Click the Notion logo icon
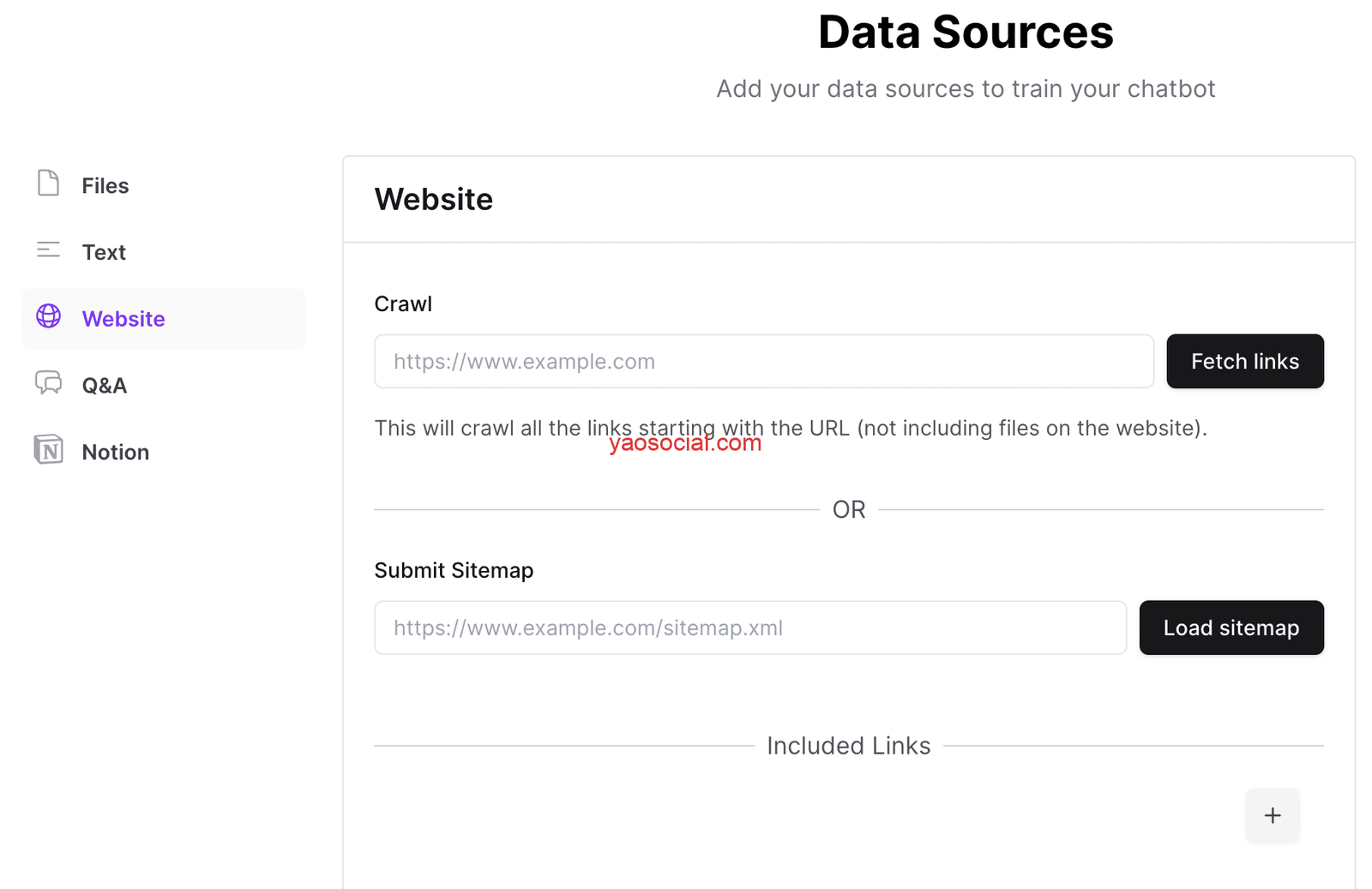Screen dimensions: 1372x889 (x=49, y=449)
